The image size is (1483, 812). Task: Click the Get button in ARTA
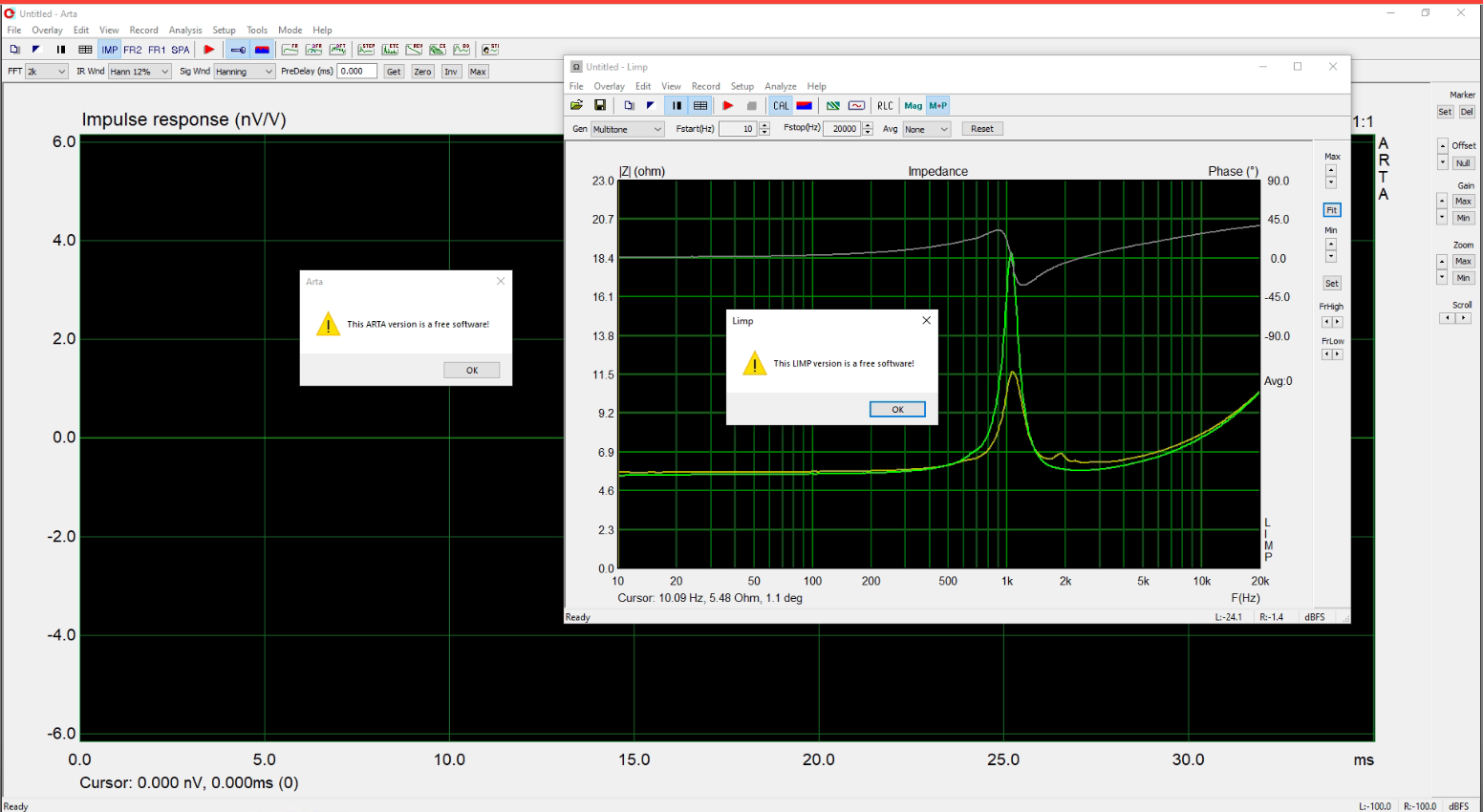tap(394, 72)
